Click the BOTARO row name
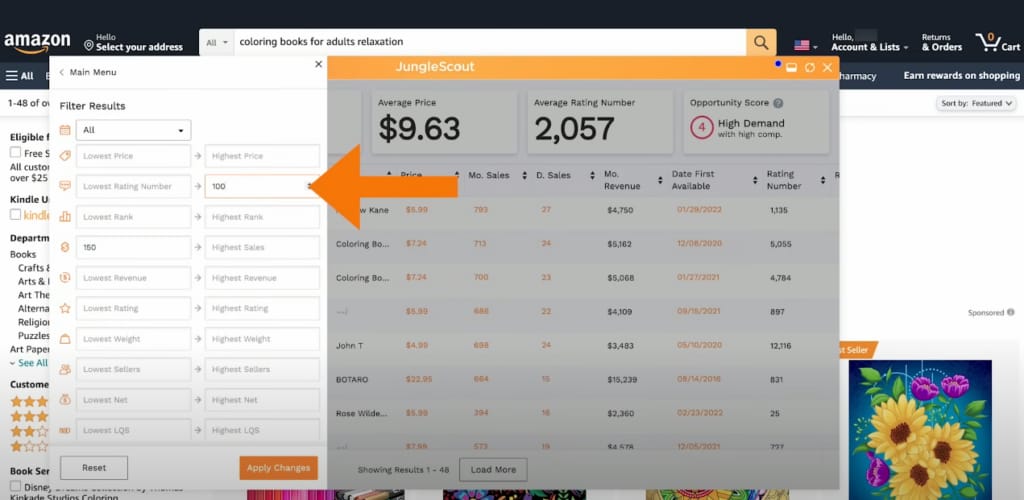 point(352,379)
